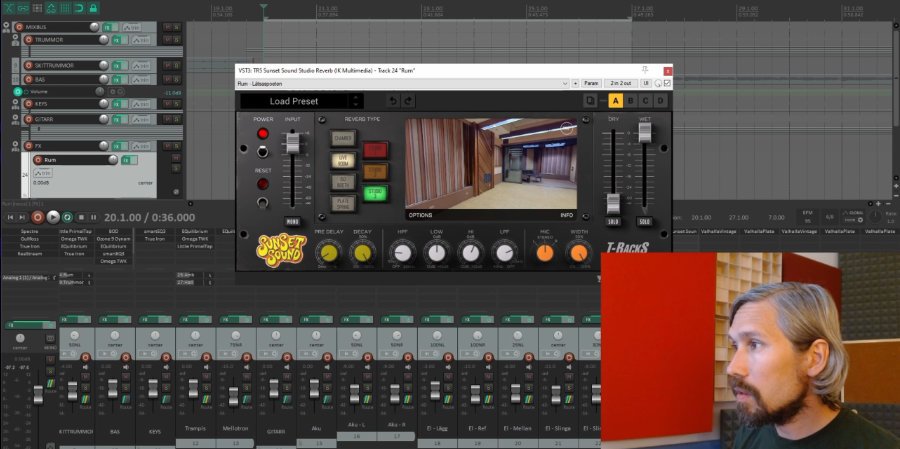Solo the BAS track in the track panel
Viewport: 900px width, 449px height.
coord(177,79)
